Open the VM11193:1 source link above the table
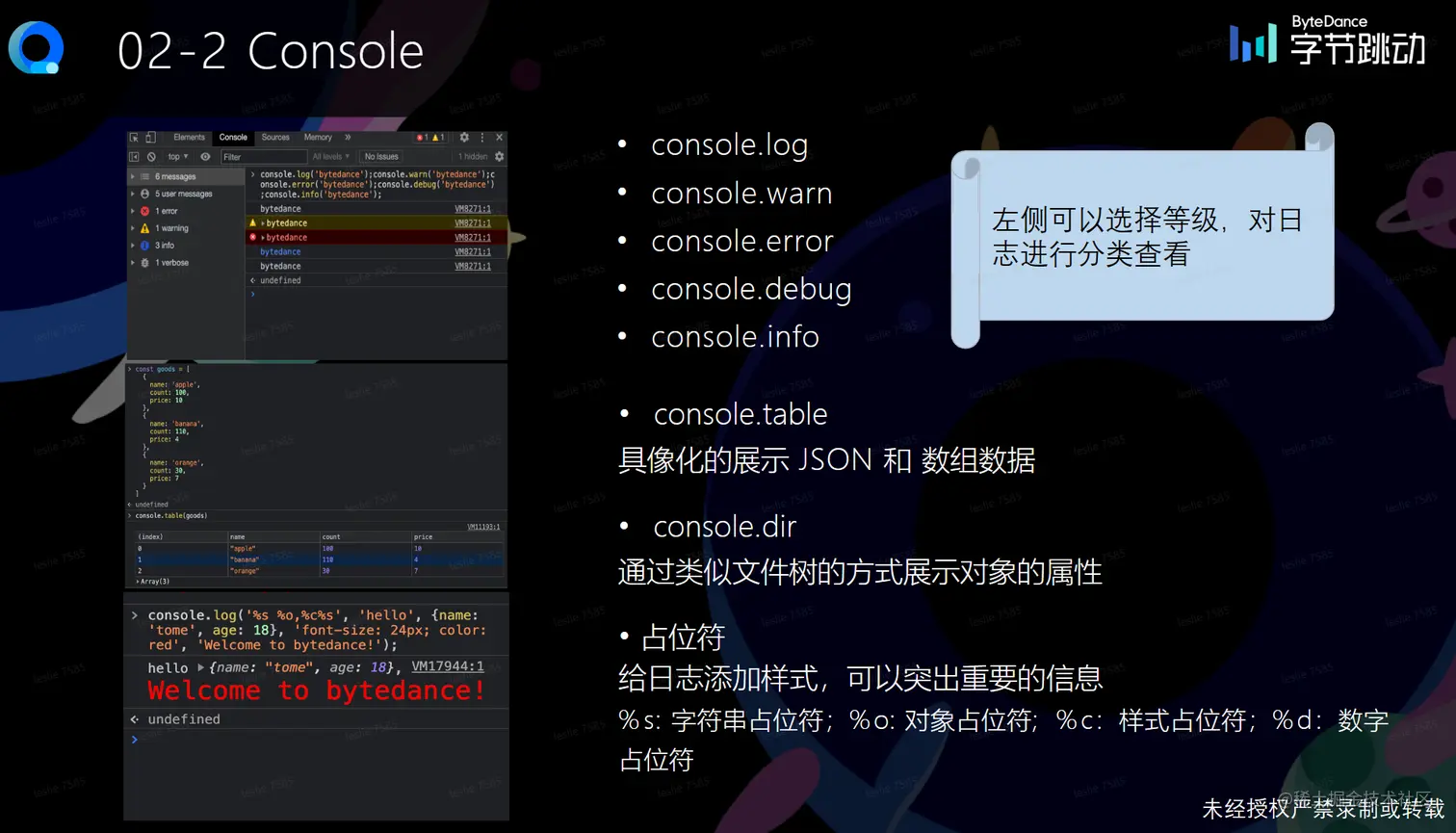Screen dimensions: 1456x833 pyautogui.click(x=483, y=527)
